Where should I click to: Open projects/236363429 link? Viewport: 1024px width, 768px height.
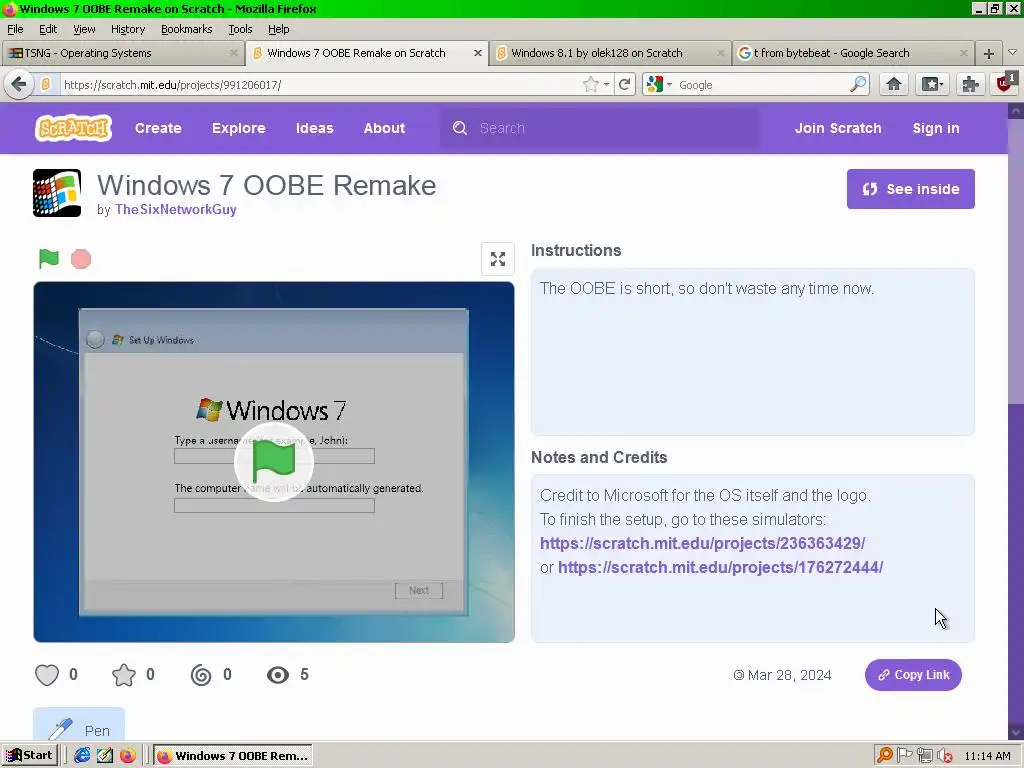coord(702,543)
